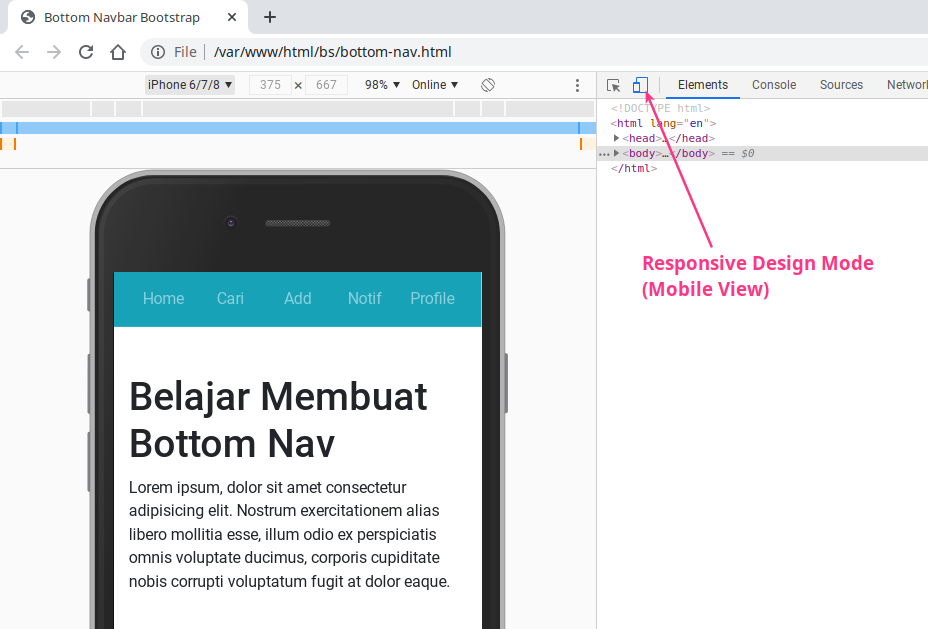
Task: Expand the body element in Elements panel
Action: coord(618,153)
